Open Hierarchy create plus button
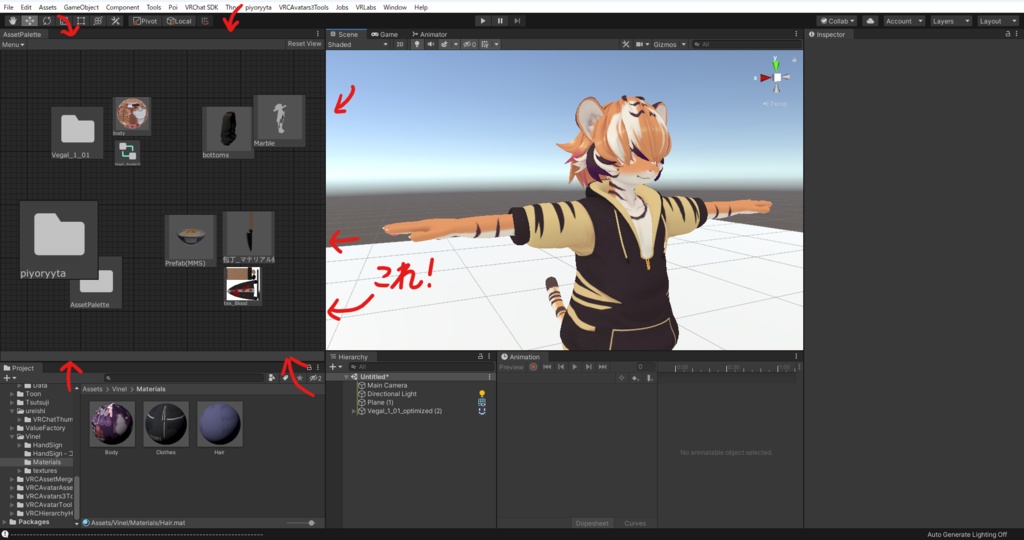The height and width of the screenshot is (540, 1024). 336,367
